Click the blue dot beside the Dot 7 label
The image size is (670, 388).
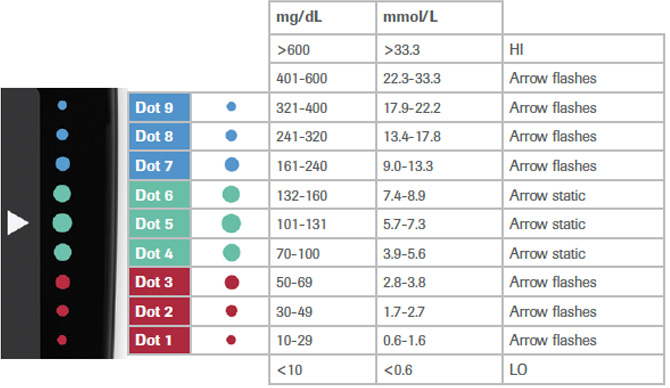coord(232,165)
